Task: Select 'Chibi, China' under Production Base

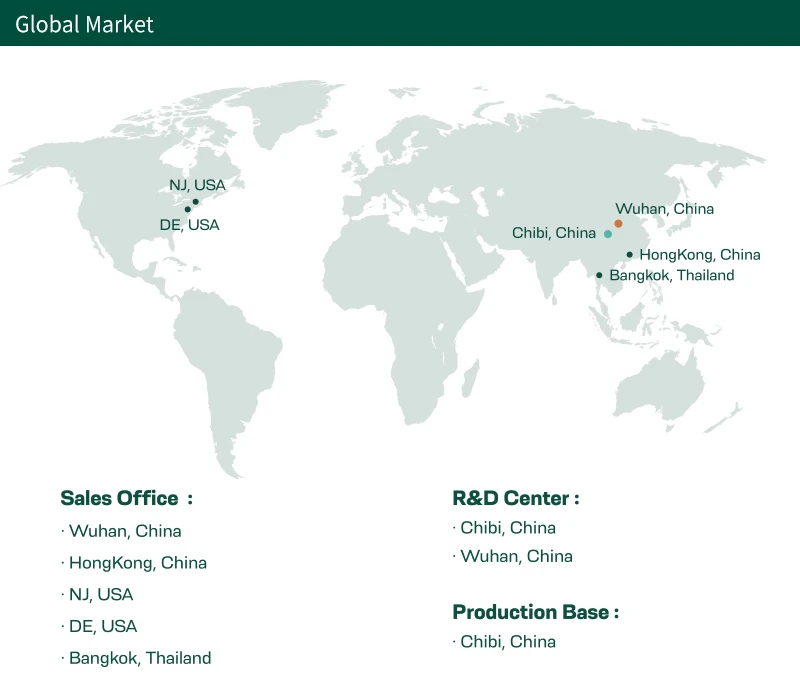Action: [x=508, y=641]
